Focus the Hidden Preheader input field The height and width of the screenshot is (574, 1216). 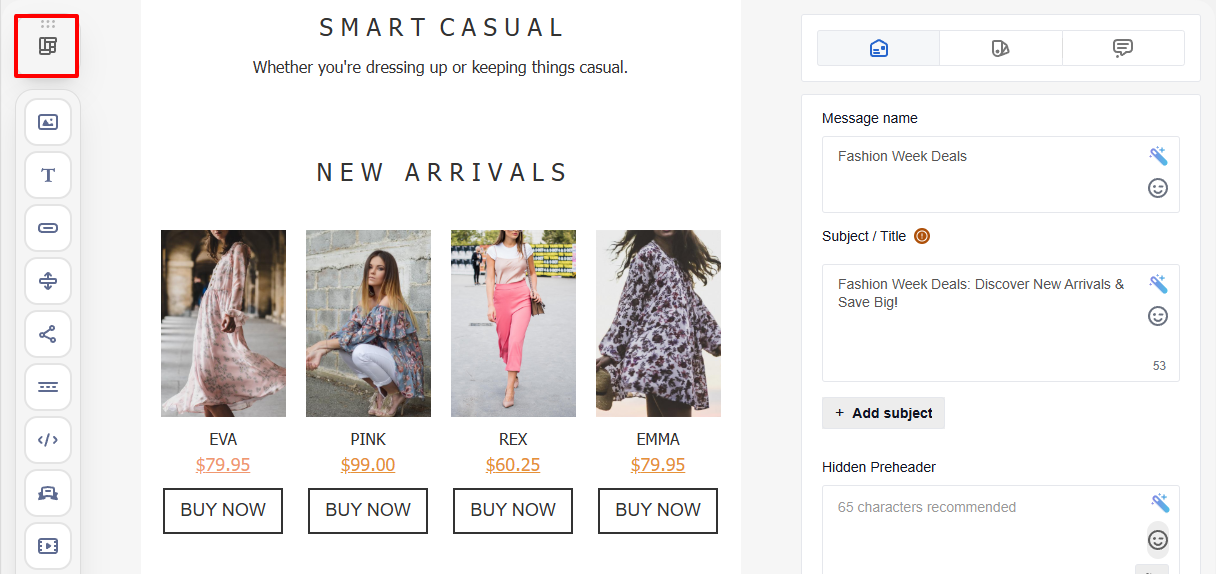(x=1001, y=530)
